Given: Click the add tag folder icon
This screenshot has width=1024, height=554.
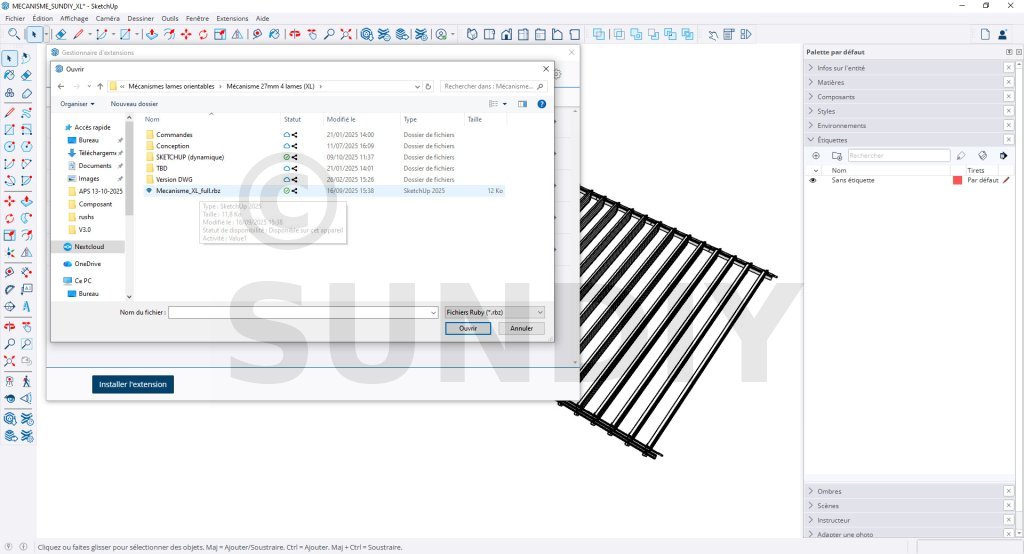Looking at the screenshot, I should coord(834,156).
